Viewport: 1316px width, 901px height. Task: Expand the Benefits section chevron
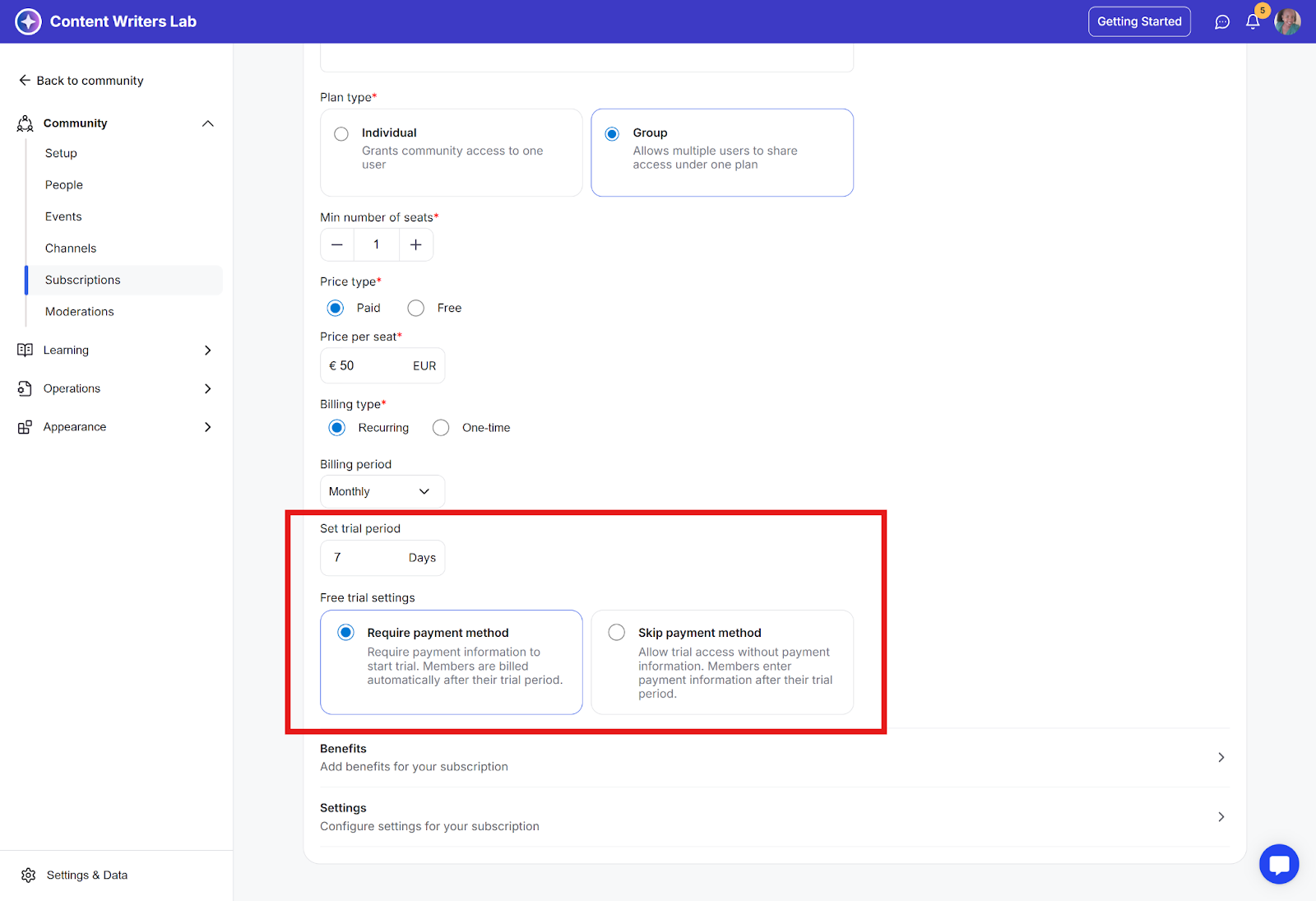click(x=1221, y=758)
